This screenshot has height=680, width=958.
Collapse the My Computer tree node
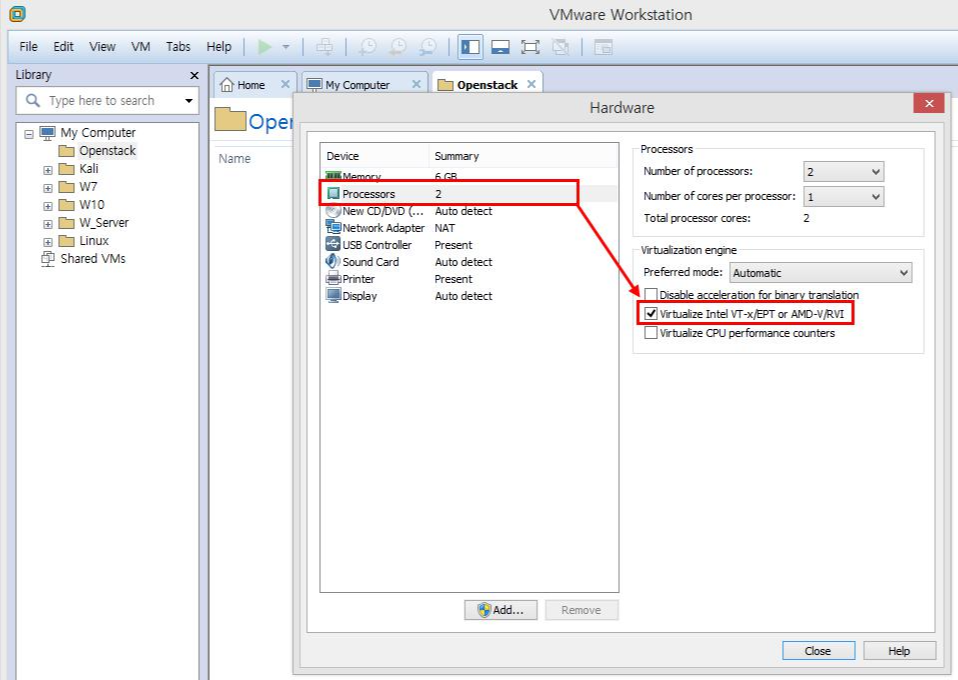(29, 134)
